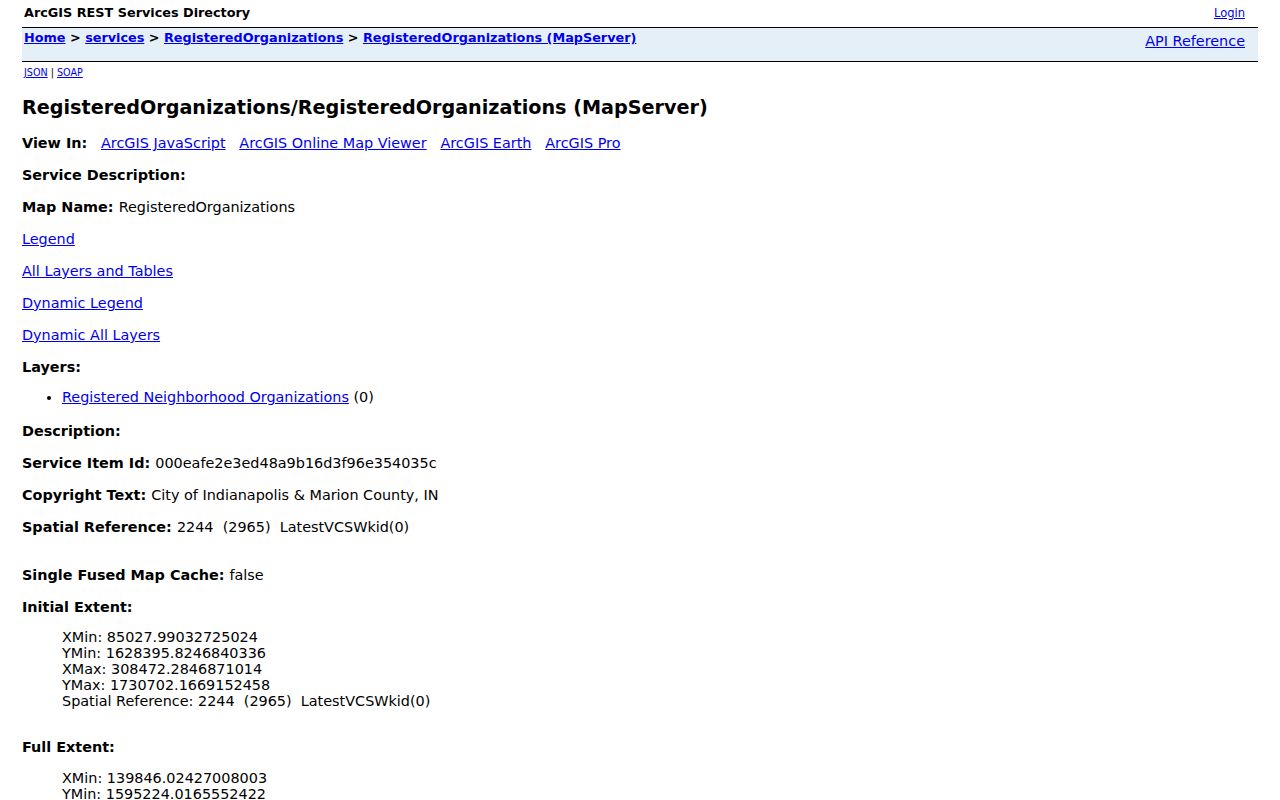Click the View In label
The height and width of the screenshot is (800, 1280).
point(54,143)
